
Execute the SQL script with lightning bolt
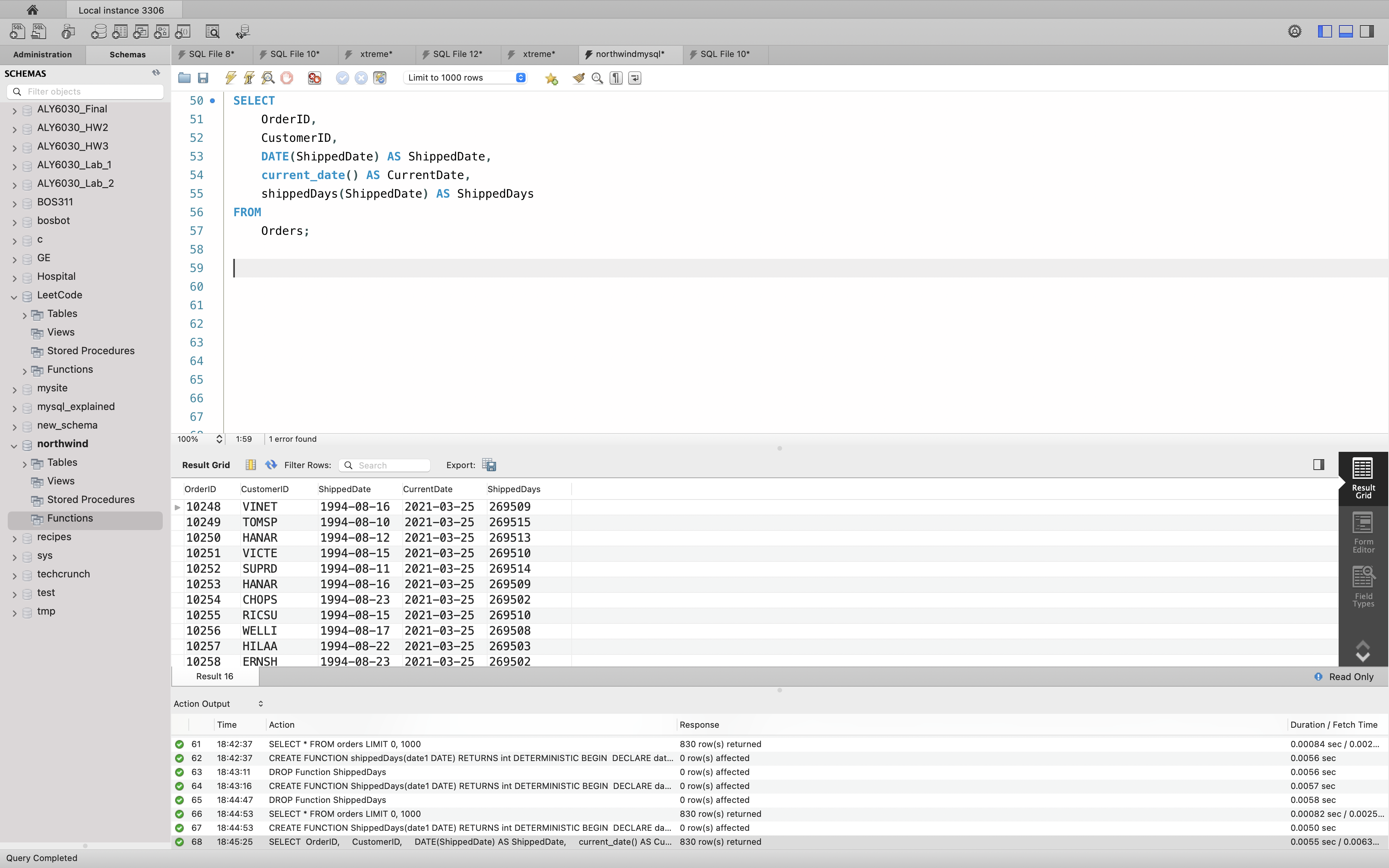coord(231,78)
